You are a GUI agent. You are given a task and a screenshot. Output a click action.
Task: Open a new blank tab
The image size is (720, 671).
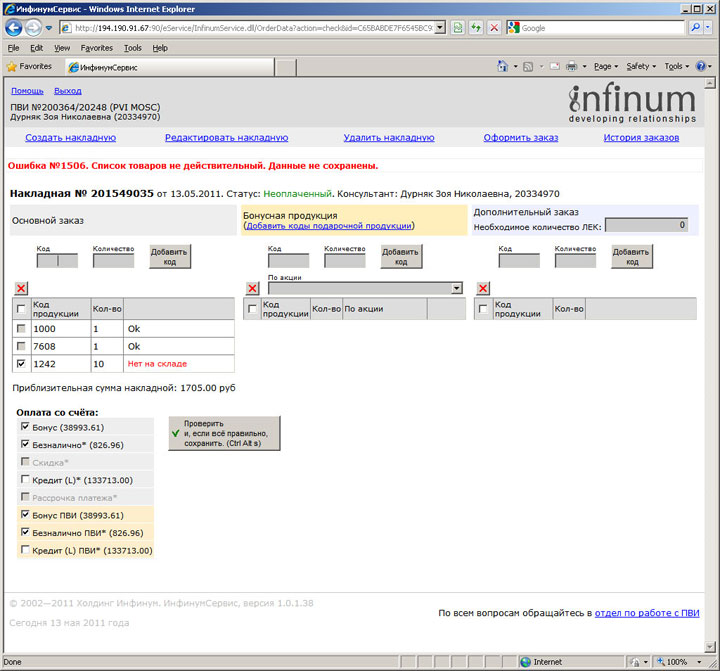point(286,68)
